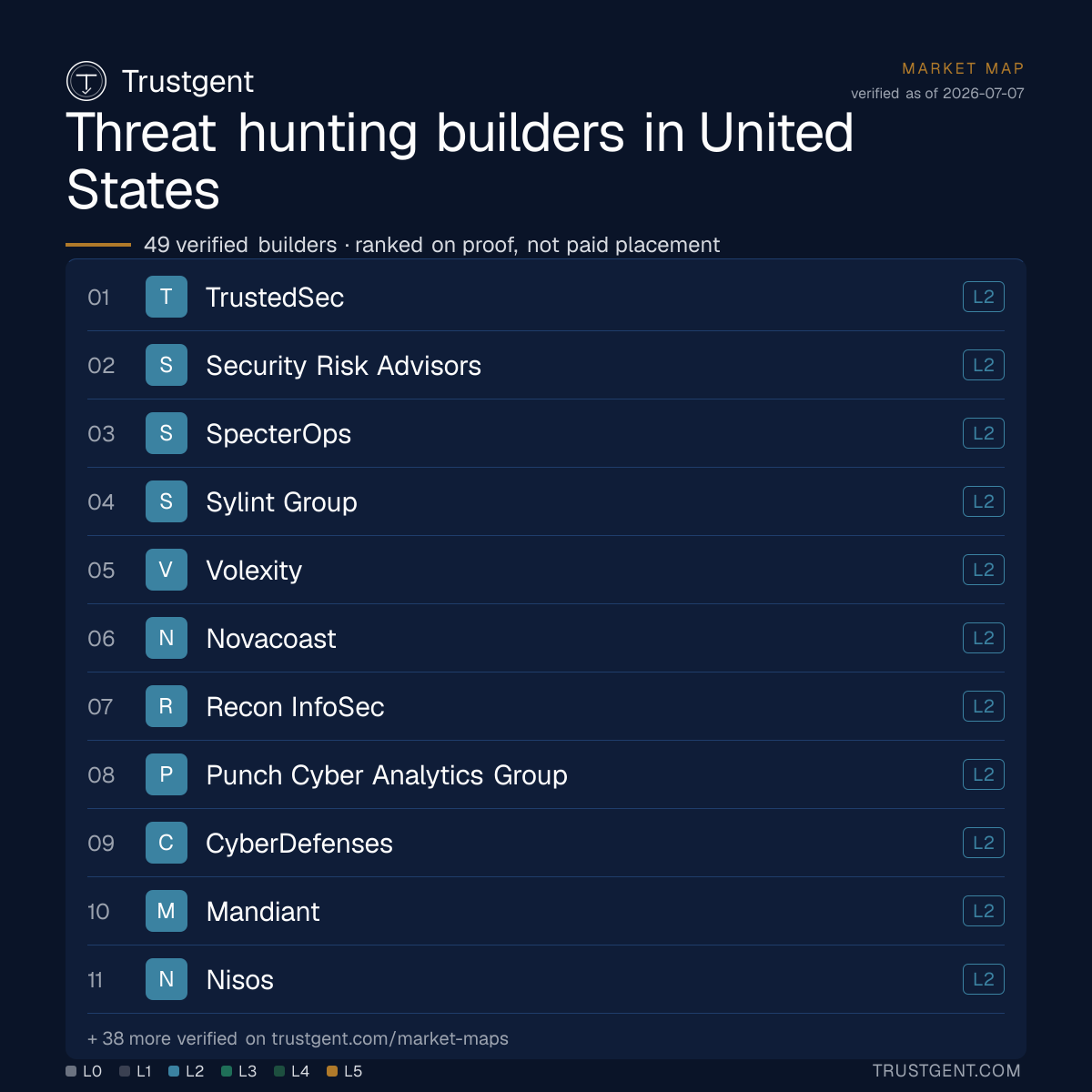Click the L3 green legend swatch
1092x1092 pixels.
[x=227, y=1071]
